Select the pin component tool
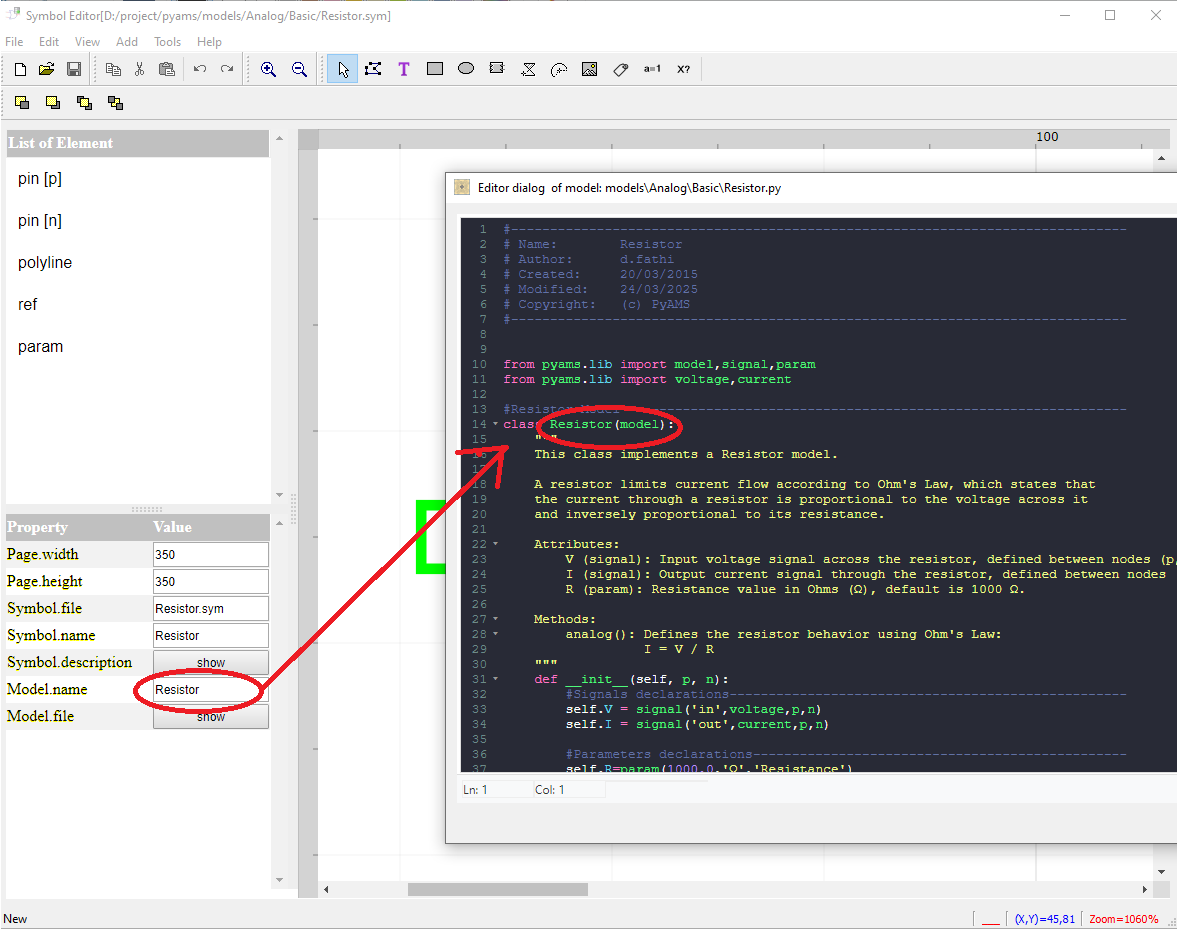Screen dimensions: 1177x929 (x=497, y=69)
